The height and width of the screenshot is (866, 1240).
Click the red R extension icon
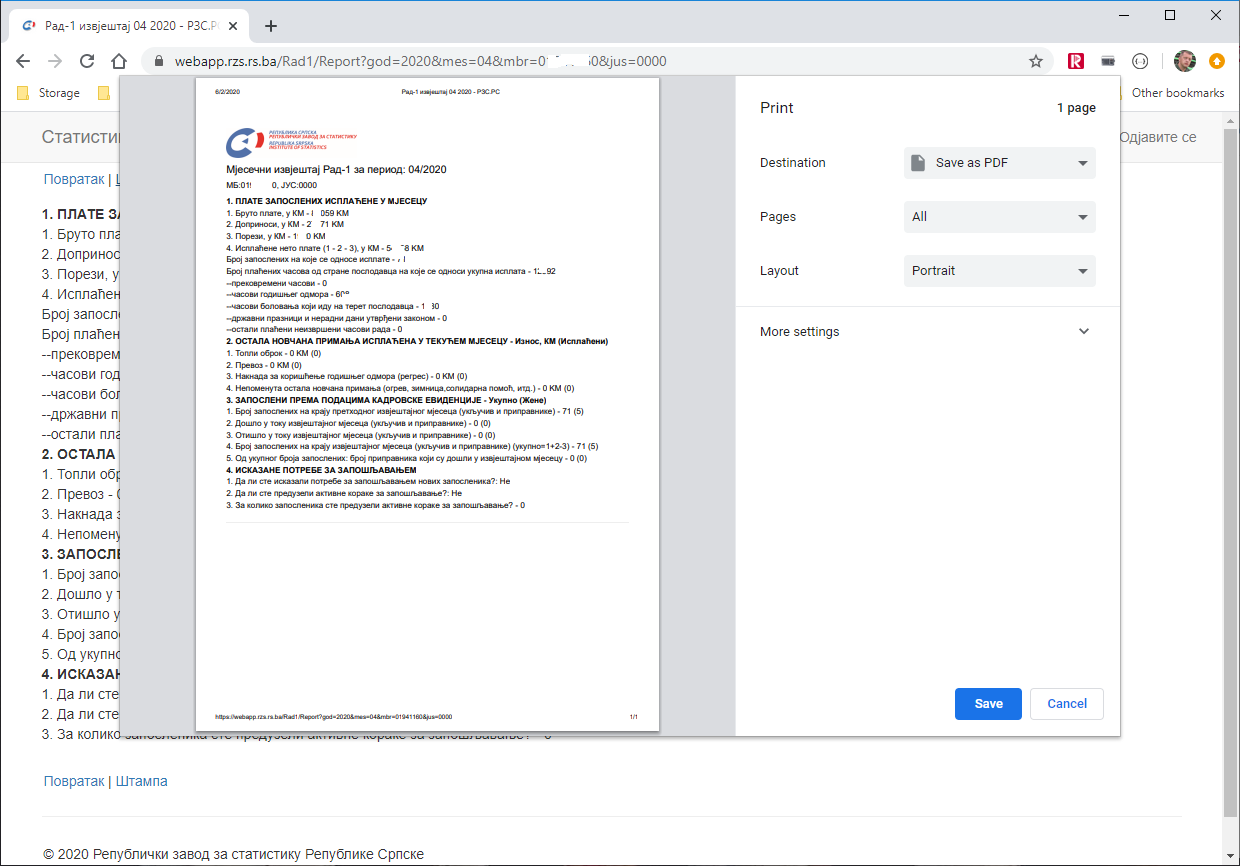1076,61
